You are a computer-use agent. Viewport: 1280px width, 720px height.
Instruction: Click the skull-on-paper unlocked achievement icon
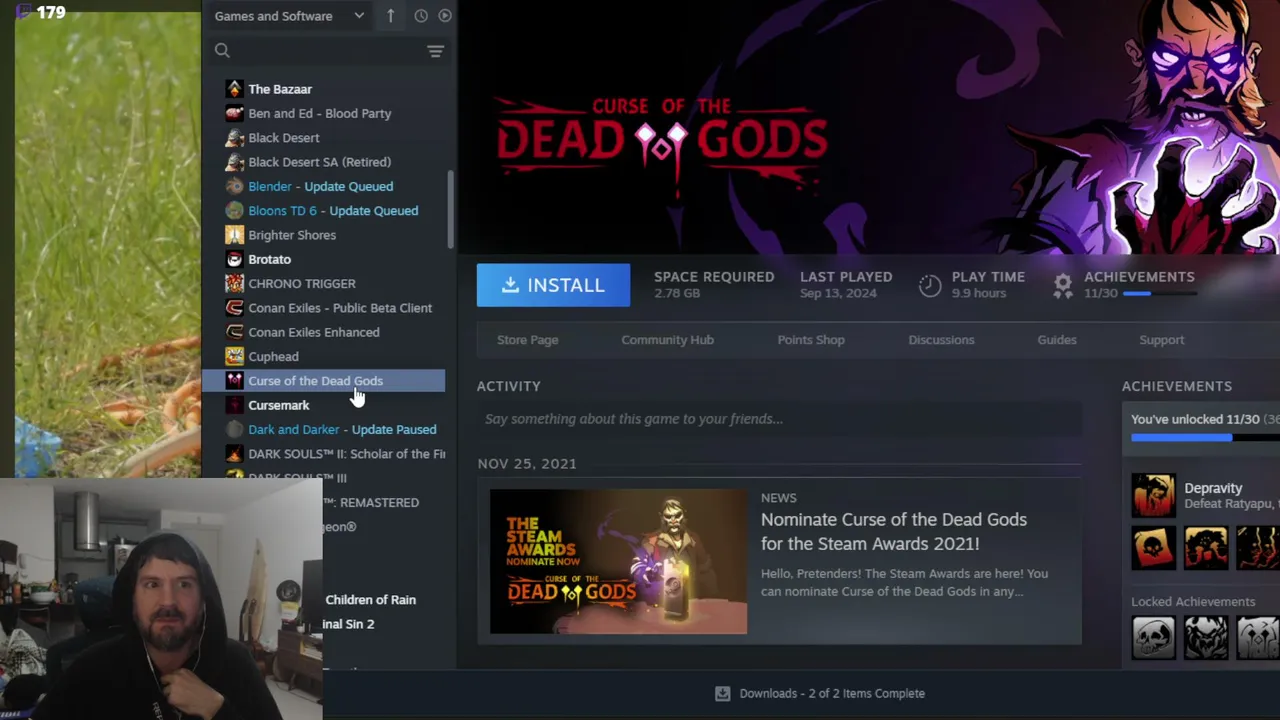click(x=1153, y=549)
